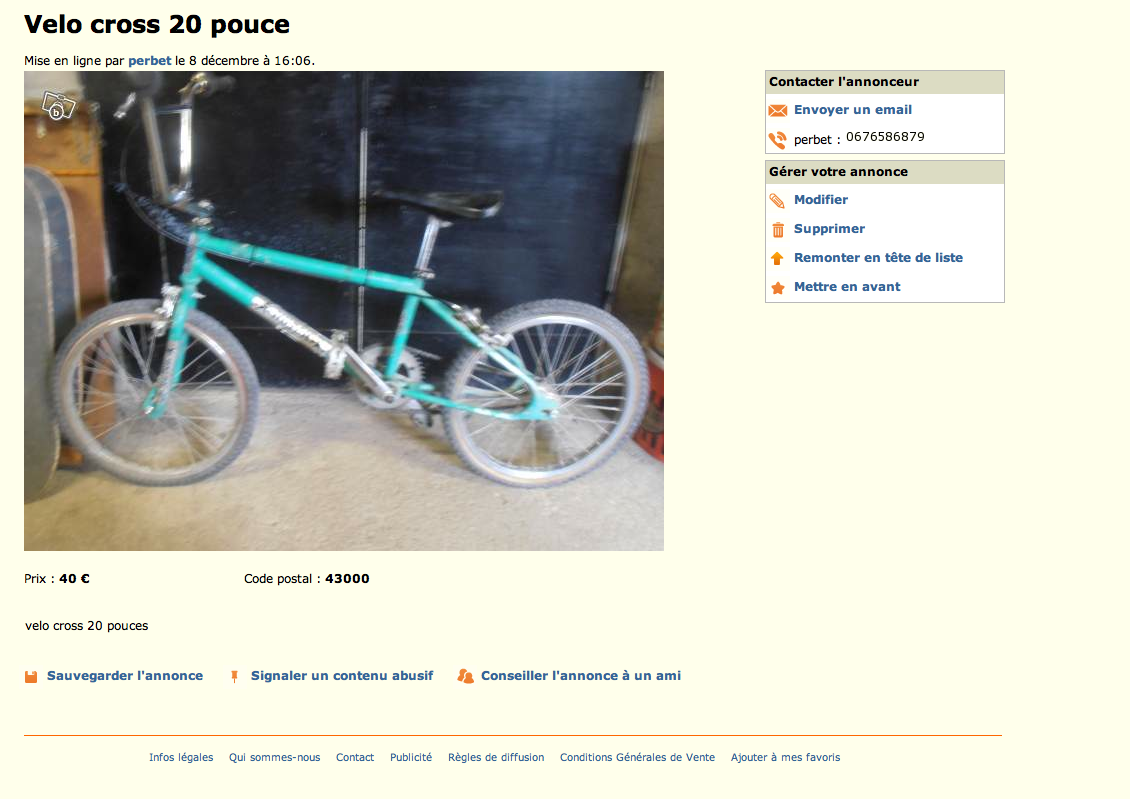Select Remonter en tête de liste
The height and width of the screenshot is (799, 1130).
click(878, 257)
